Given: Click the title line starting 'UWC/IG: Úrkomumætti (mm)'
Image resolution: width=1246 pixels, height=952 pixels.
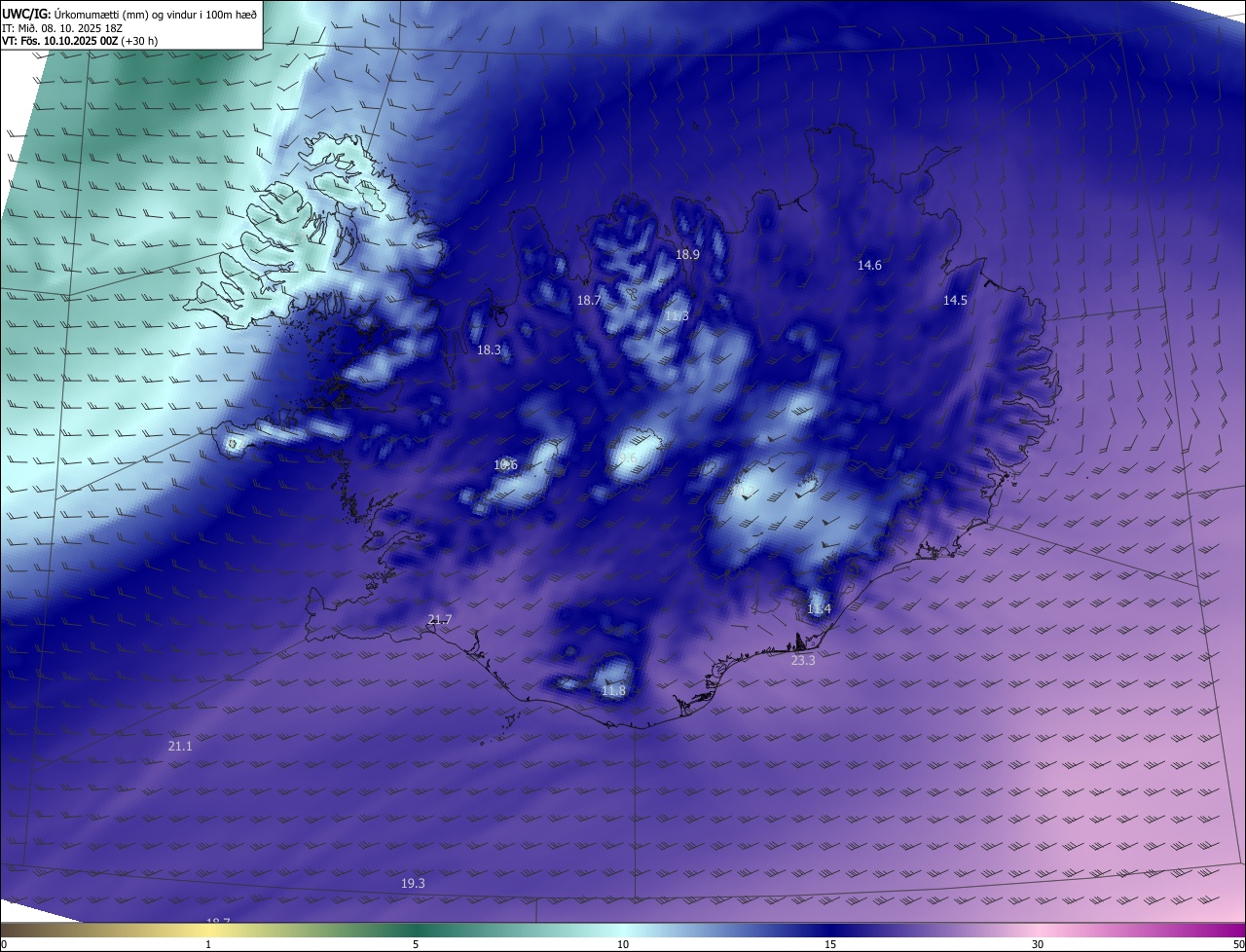Looking at the screenshot, I should 129,14.
